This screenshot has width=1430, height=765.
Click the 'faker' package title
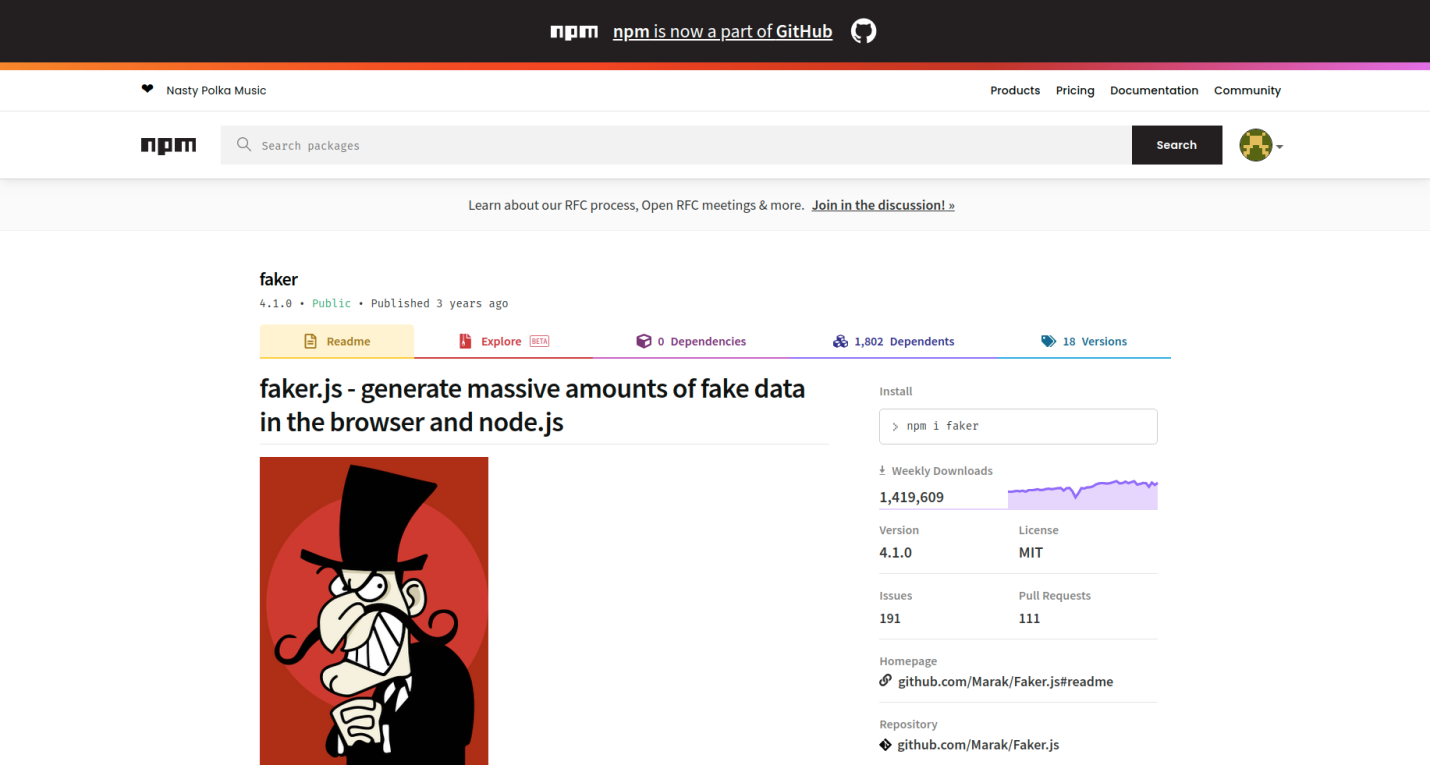coord(279,279)
